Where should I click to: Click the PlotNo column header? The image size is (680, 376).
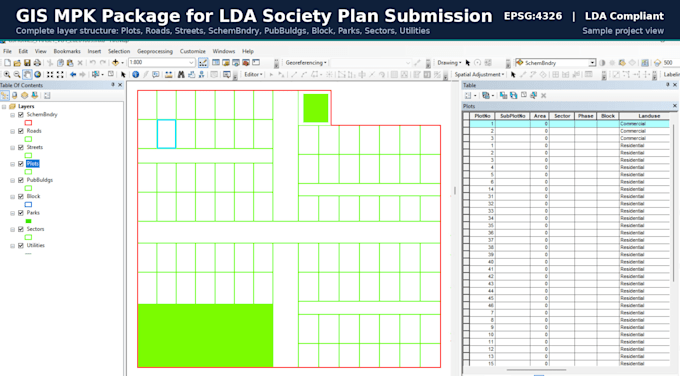click(x=483, y=116)
